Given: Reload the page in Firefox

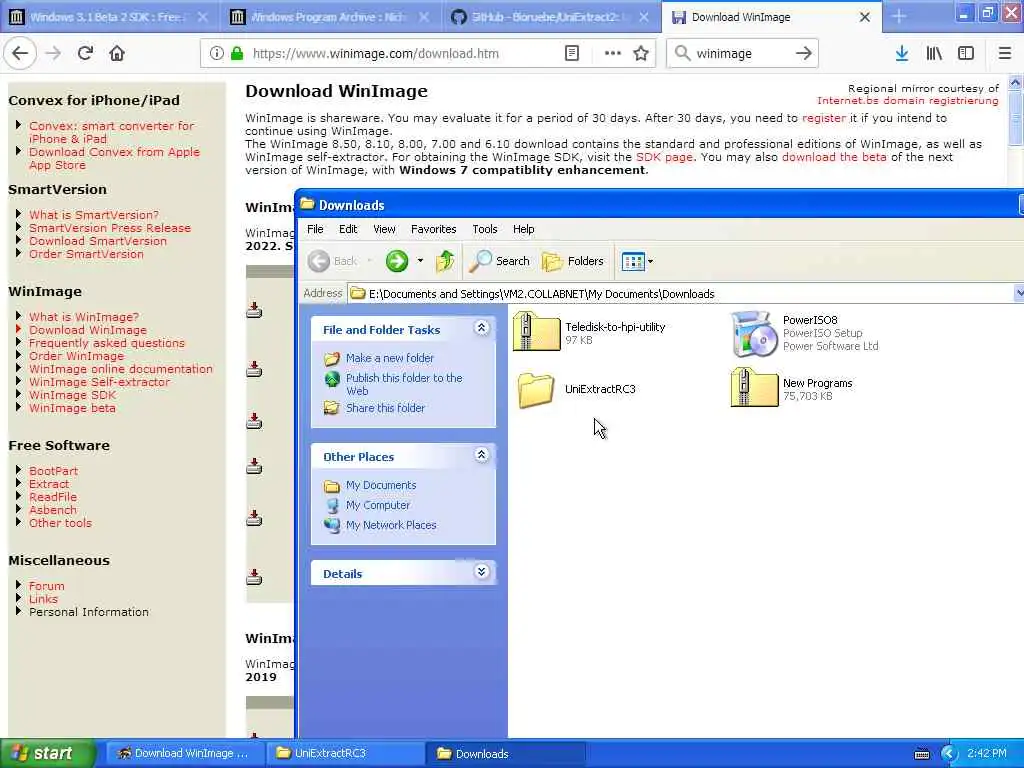Looking at the screenshot, I should tap(85, 54).
